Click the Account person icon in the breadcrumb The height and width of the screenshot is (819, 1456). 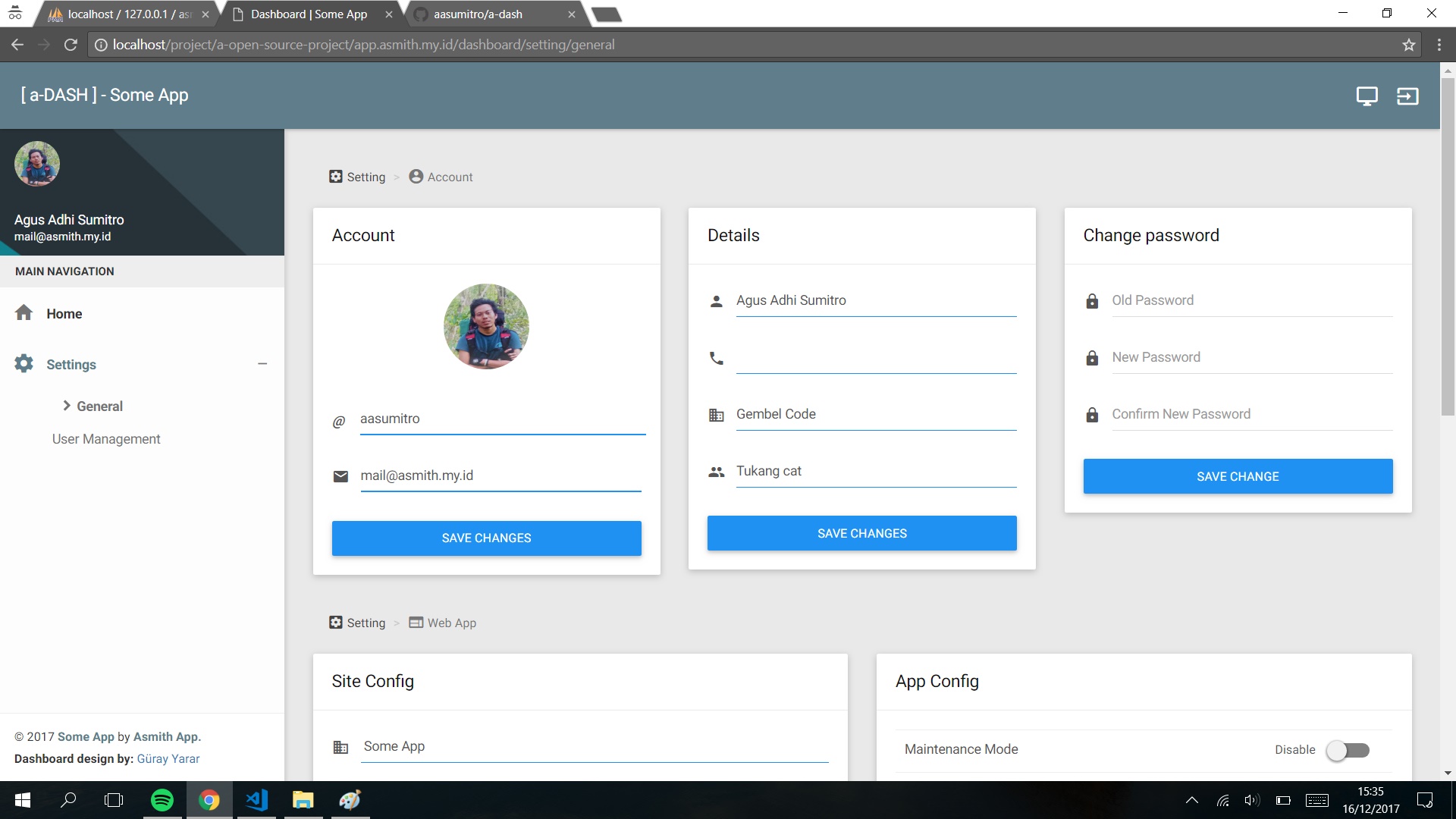[416, 176]
